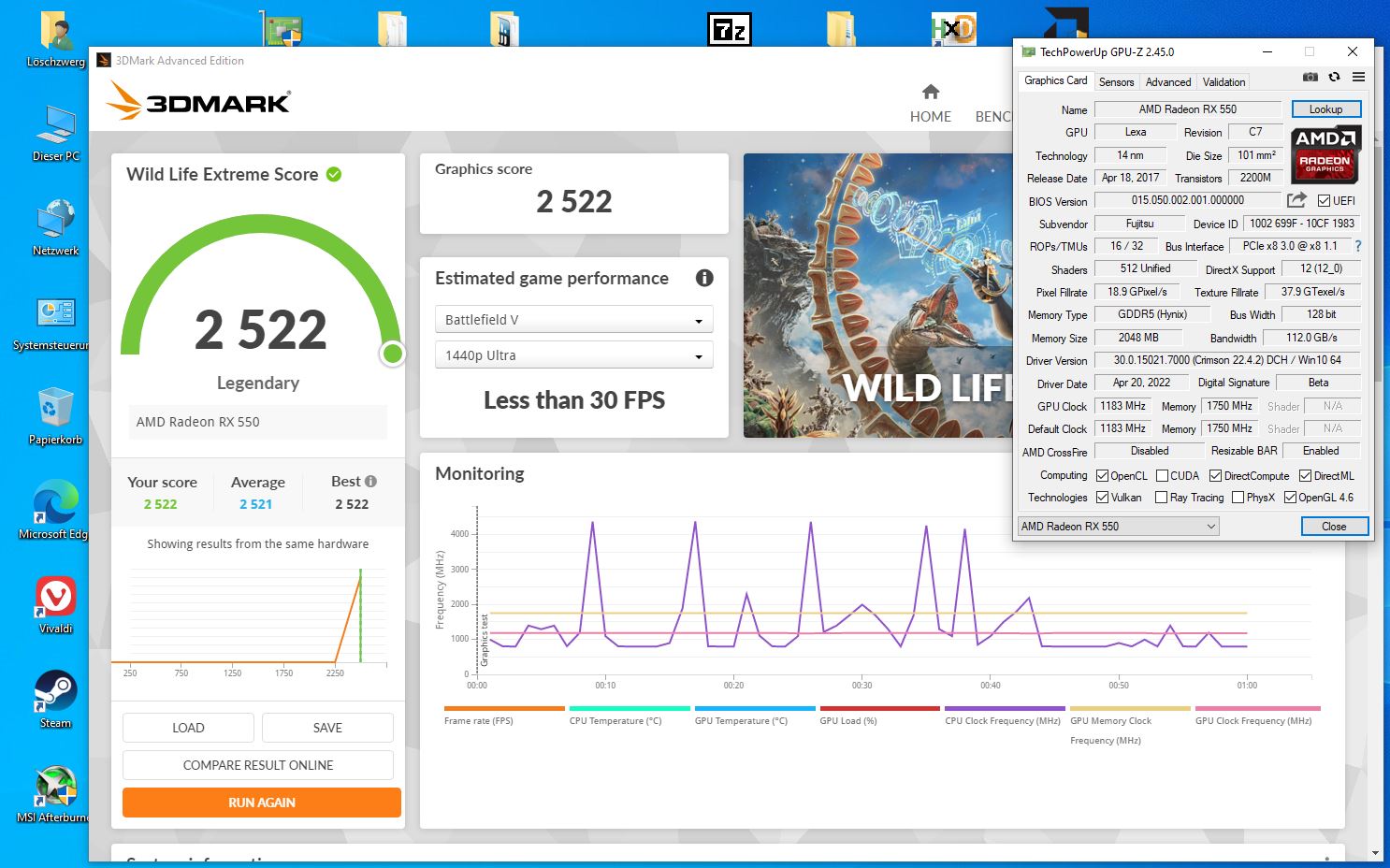This screenshot has height=868, width=1390.
Task: Click the info icon next to Best
Action: [370, 481]
